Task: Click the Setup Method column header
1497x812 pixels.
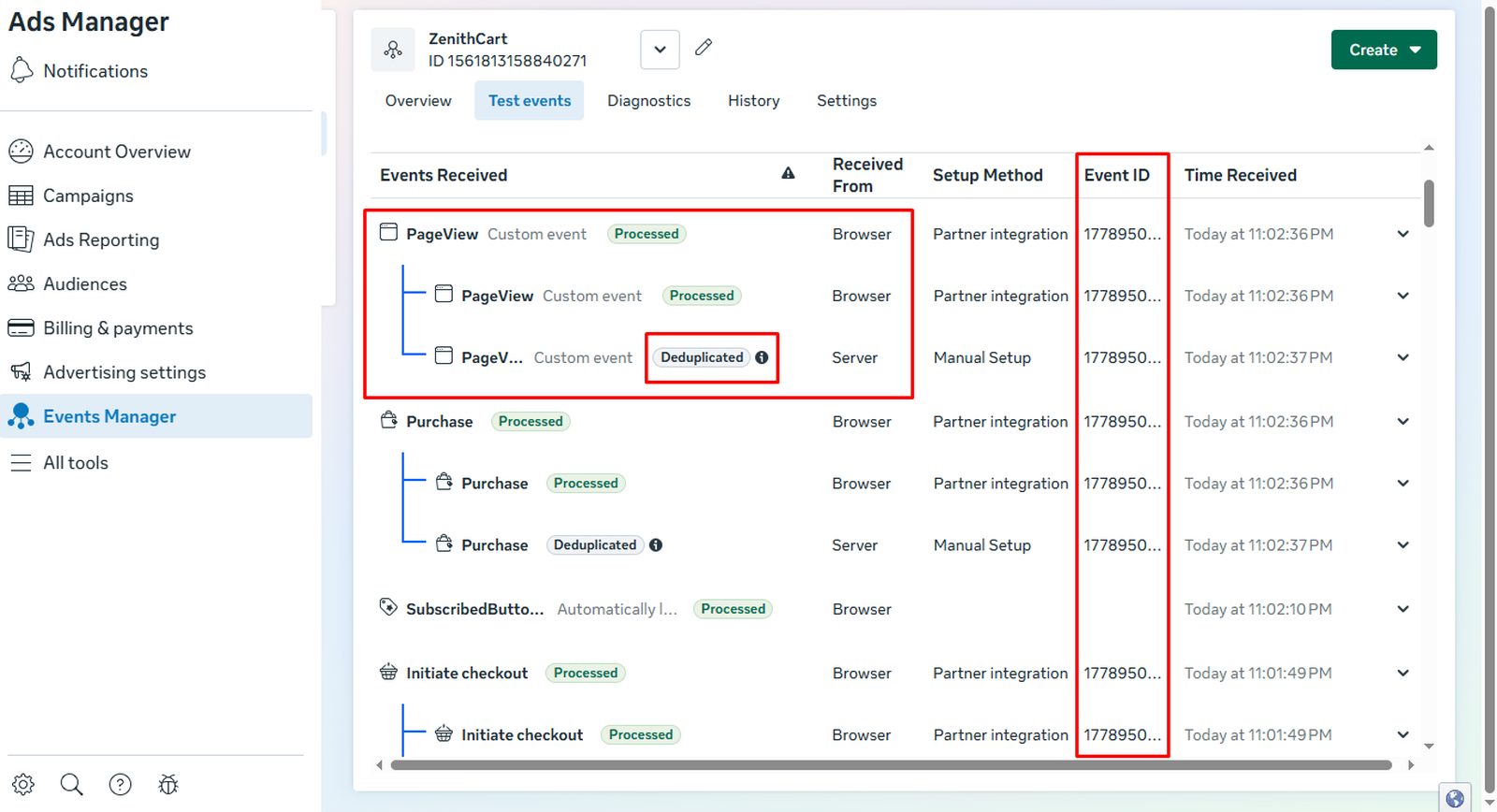Action: [988, 175]
